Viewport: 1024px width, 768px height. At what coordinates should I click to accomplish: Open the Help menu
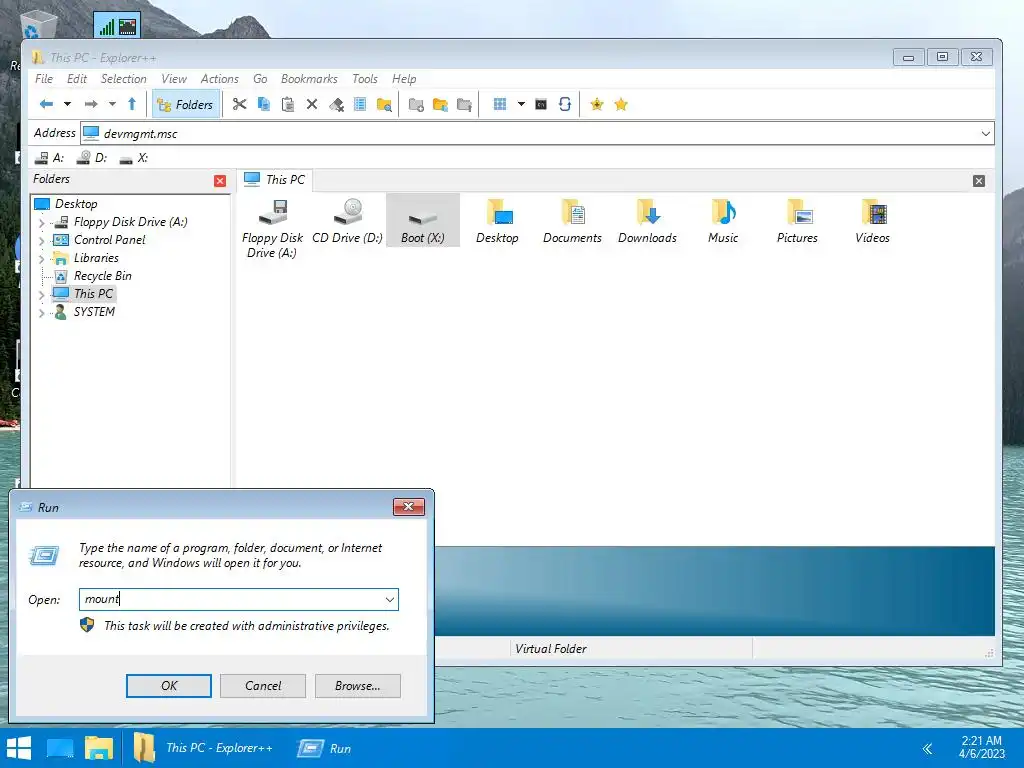(x=404, y=79)
